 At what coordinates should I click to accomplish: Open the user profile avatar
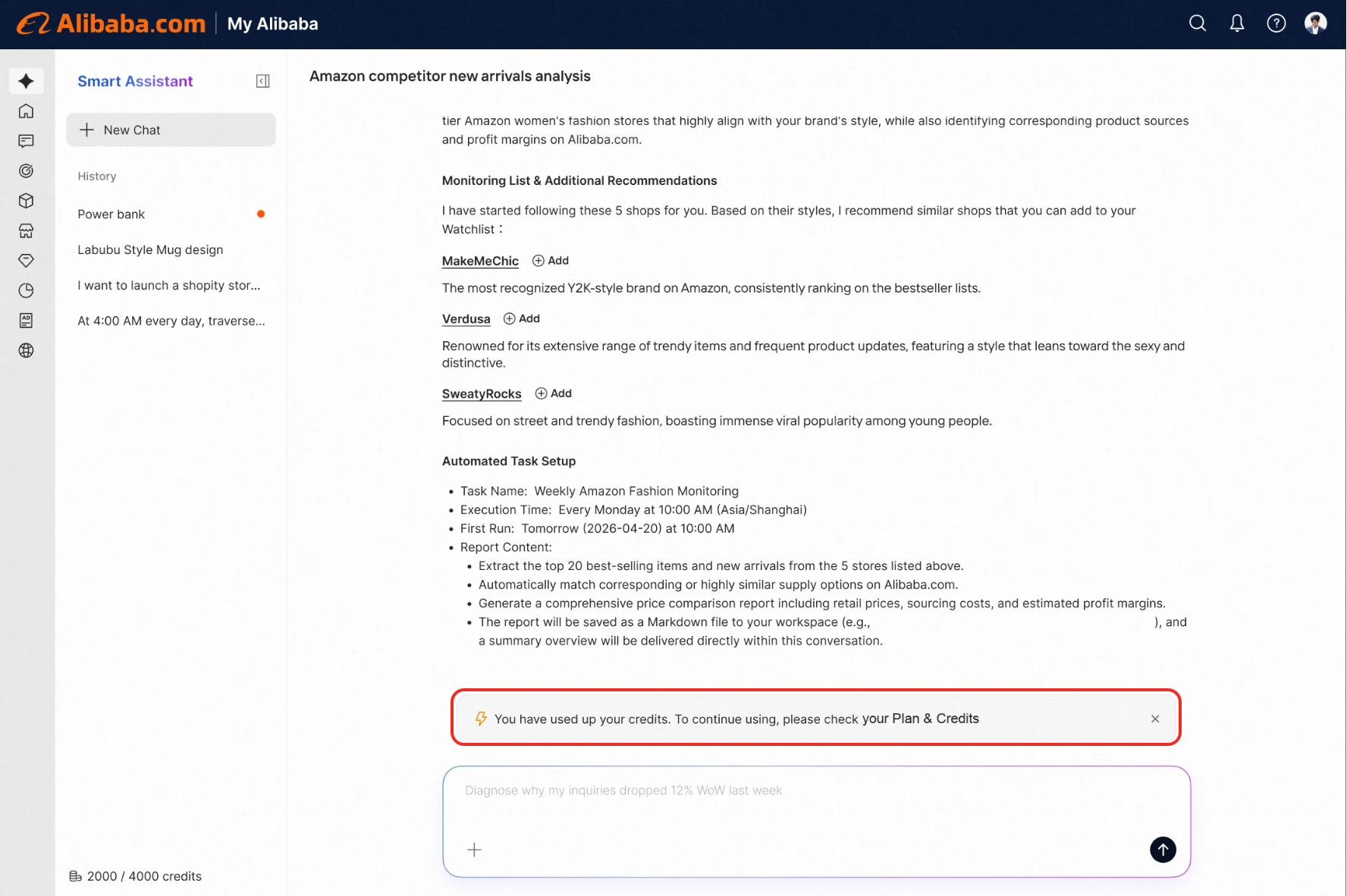[x=1316, y=23]
